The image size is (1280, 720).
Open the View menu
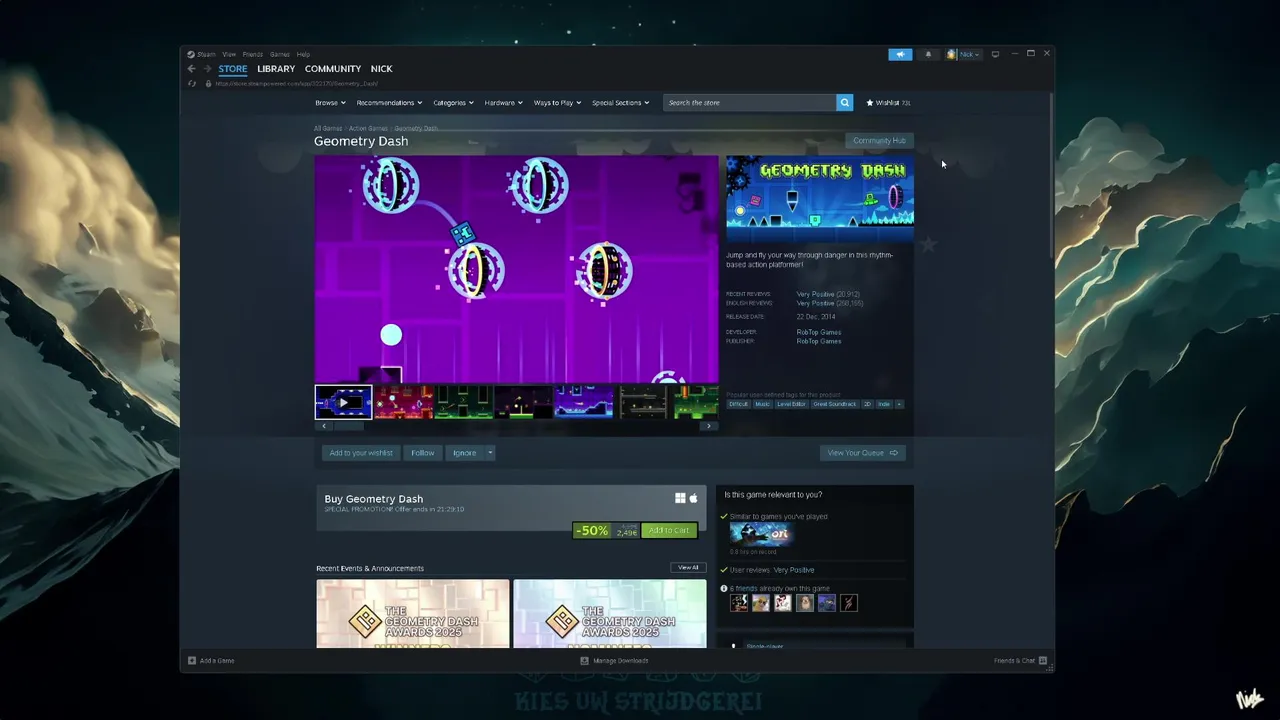[229, 54]
